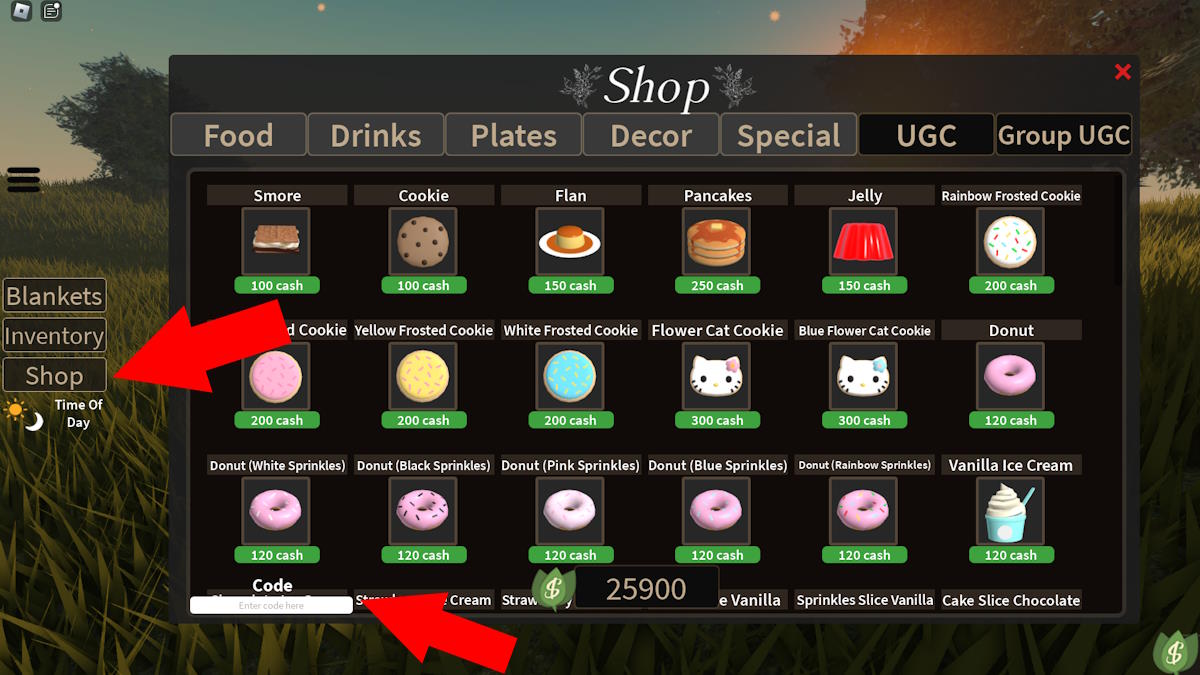Open the hamburger menu icon
Image resolution: width=1200 pixels, height=675 pixels.
(x=23, y=179)
